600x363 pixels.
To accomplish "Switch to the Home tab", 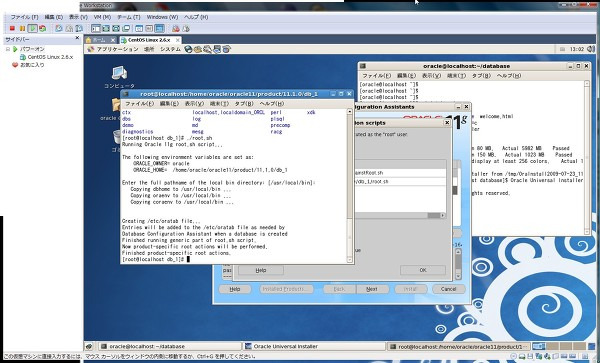I will click(100, 40).
